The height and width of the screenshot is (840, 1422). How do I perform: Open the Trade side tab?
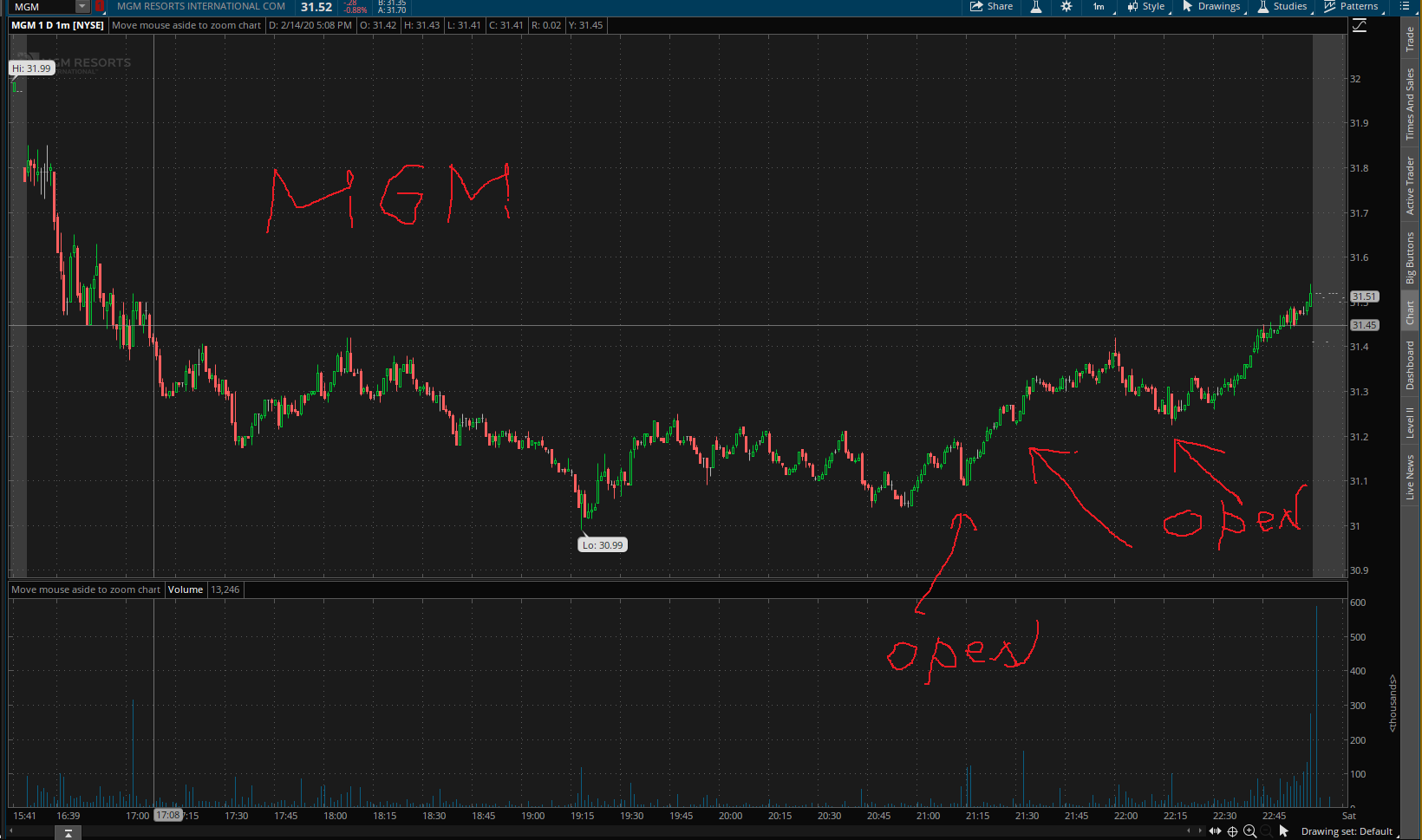1410,38
